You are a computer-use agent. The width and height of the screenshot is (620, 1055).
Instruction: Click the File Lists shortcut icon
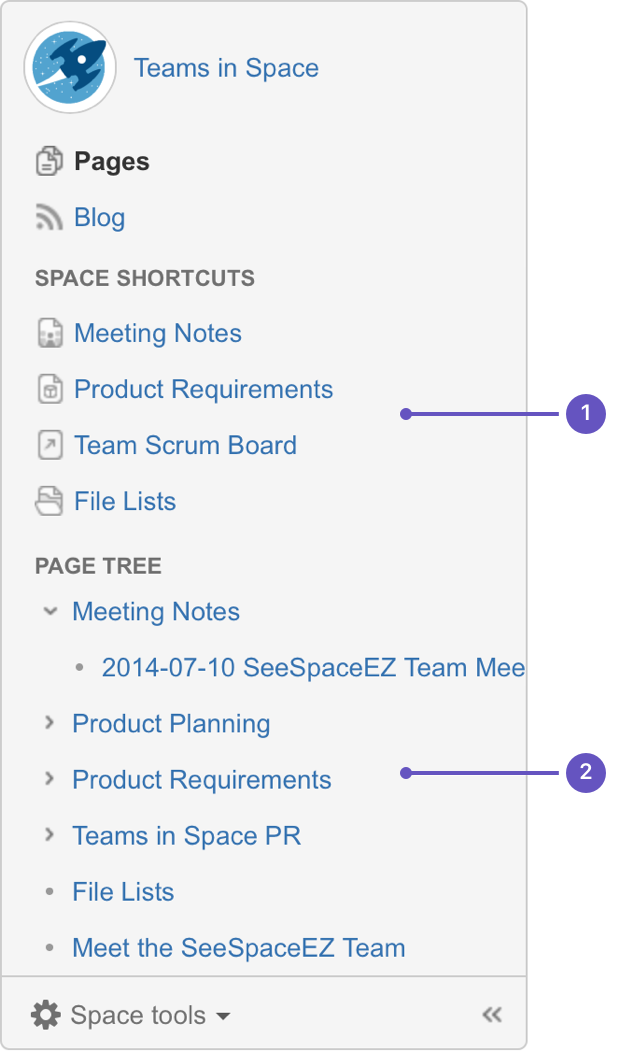coord(49,501)
